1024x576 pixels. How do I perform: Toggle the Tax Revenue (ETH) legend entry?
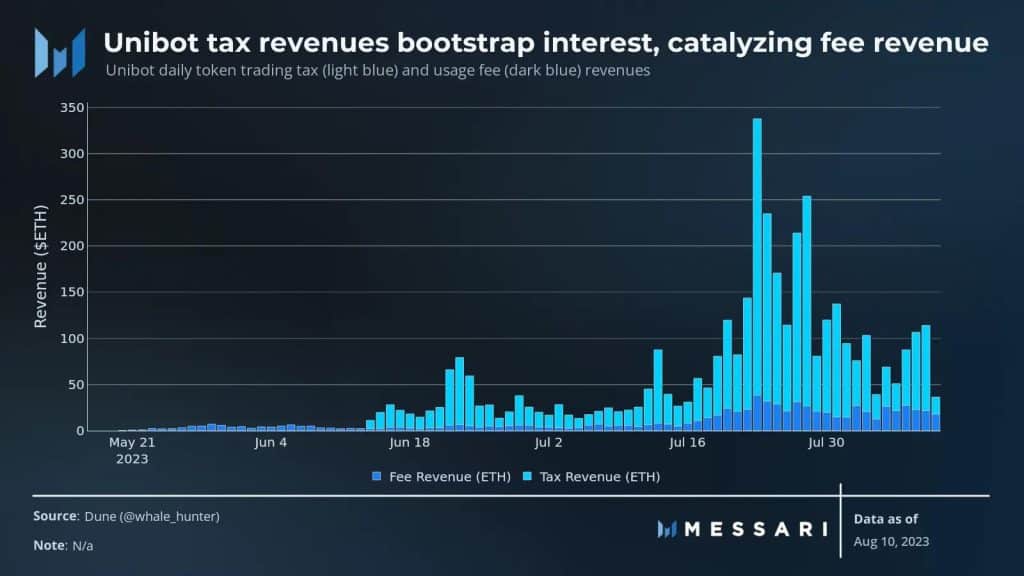click(x=592, y=477)
